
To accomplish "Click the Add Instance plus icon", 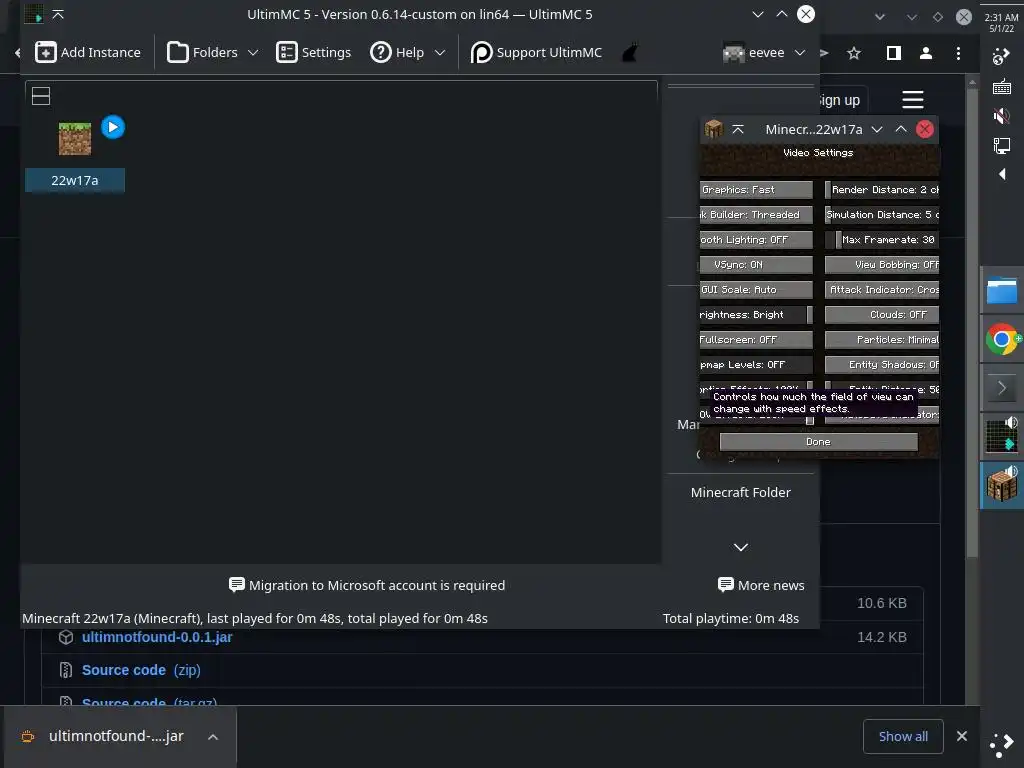I will pyautogui.click(x=46, y=52).
